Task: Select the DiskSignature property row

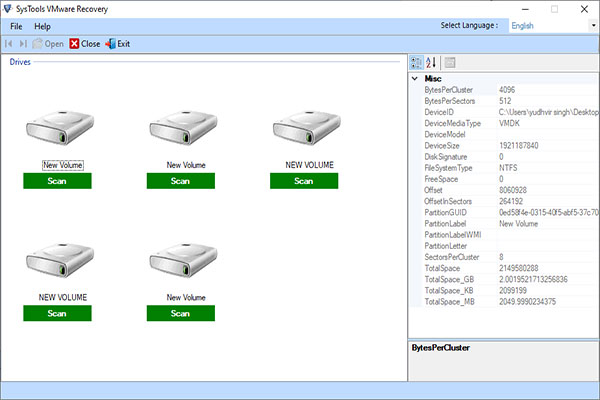Action: [x=510, y=157]
